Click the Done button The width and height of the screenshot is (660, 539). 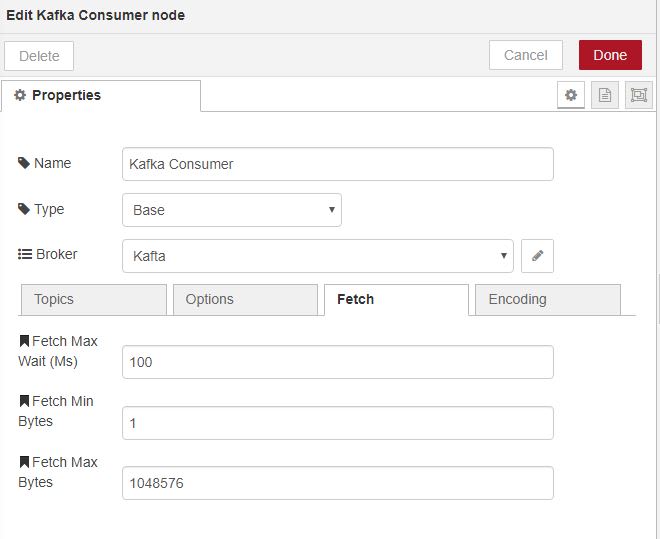(x=610, y=55)
